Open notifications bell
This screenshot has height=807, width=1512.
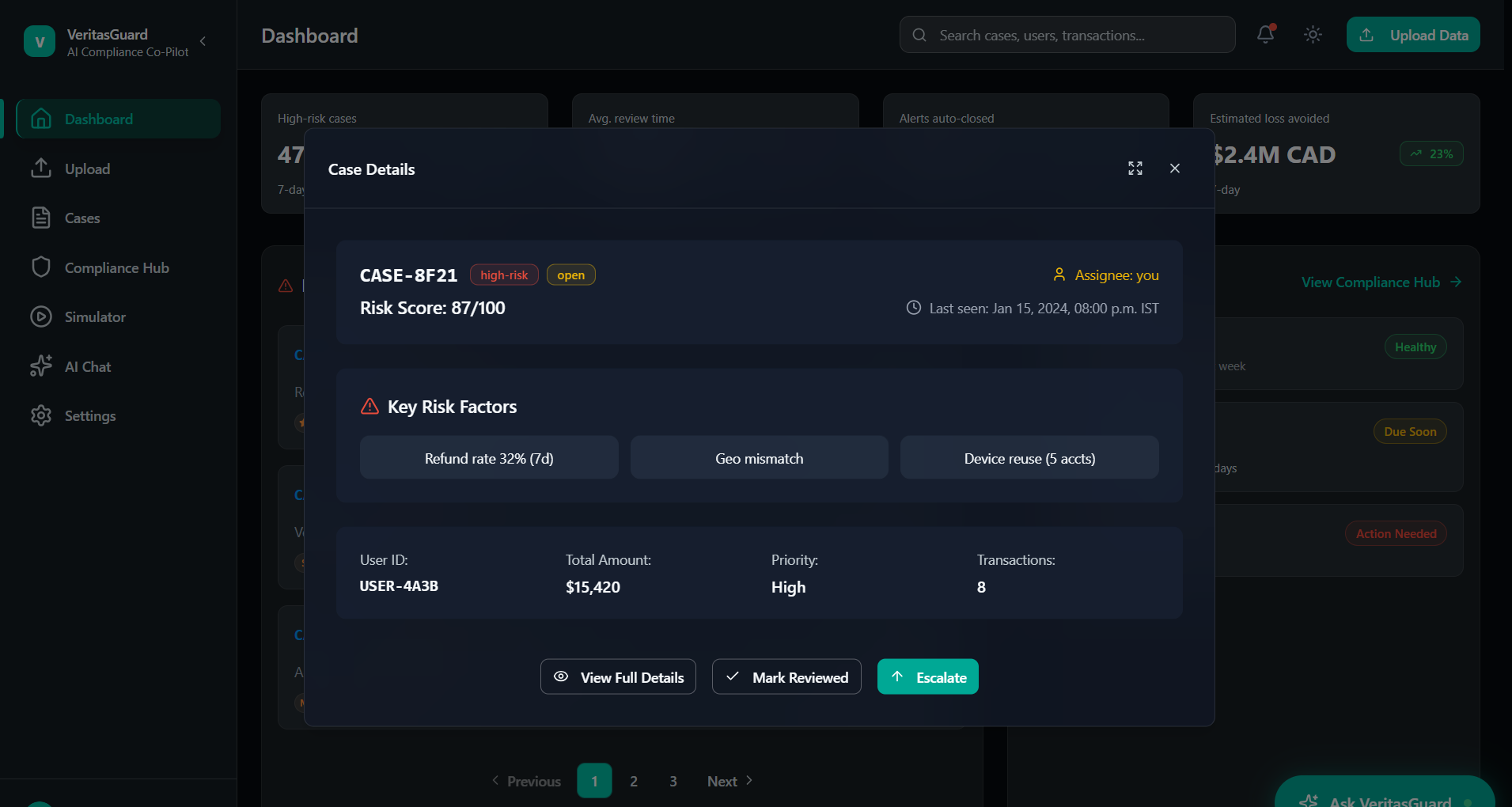[x=1266, y=35]
